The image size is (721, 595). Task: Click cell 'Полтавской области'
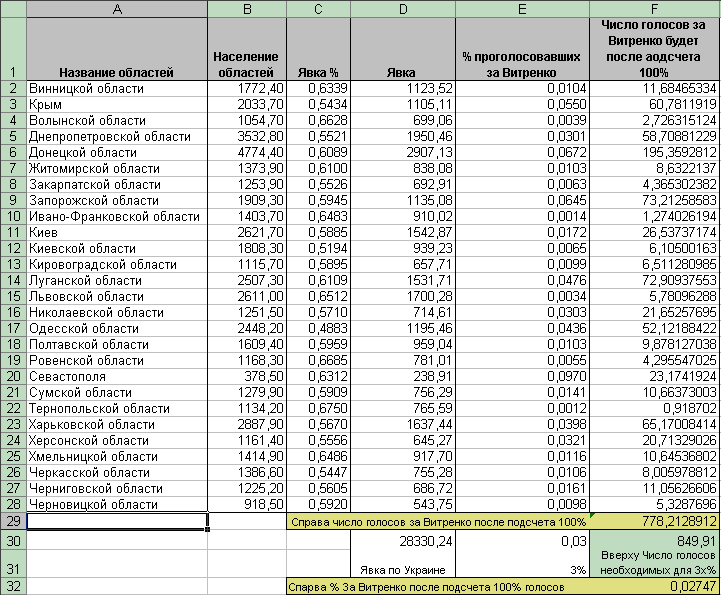[x=117, y=344]
